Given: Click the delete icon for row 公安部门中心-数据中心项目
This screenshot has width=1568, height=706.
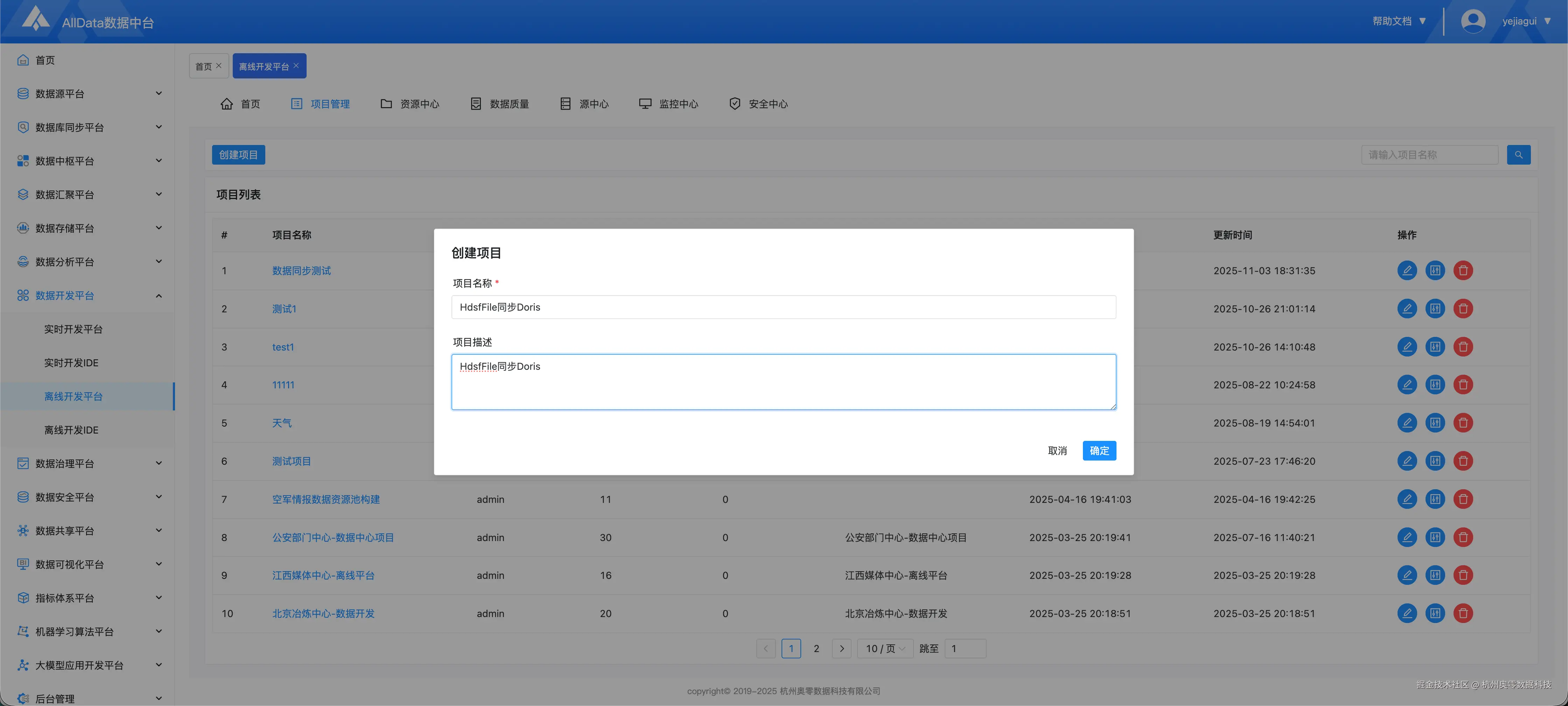Looking at the screenshot, I should pyautogui.click(x=1463, y=537).
